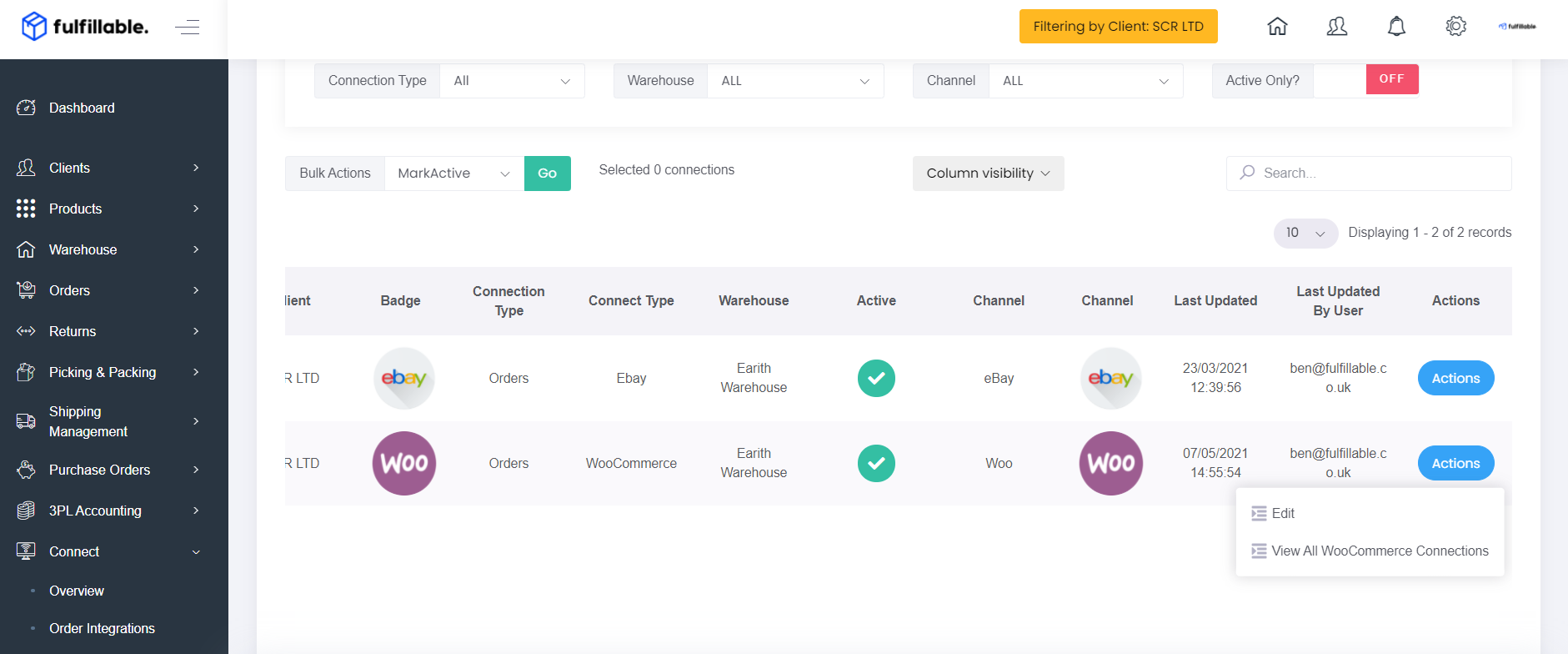
Task: Click the eBay badge in first row
Action: 404,378
